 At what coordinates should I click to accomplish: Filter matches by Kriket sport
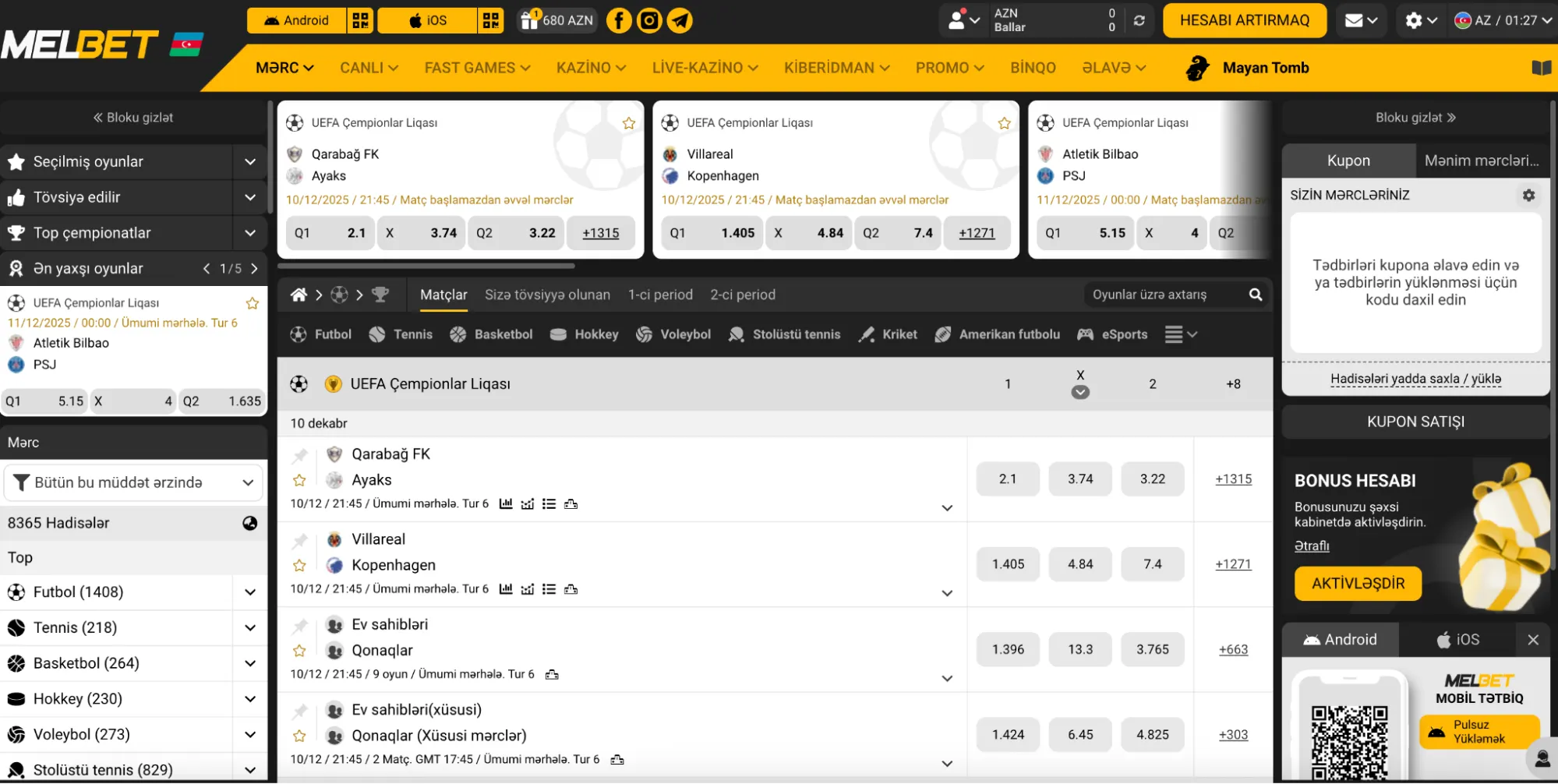pos(888,334)
